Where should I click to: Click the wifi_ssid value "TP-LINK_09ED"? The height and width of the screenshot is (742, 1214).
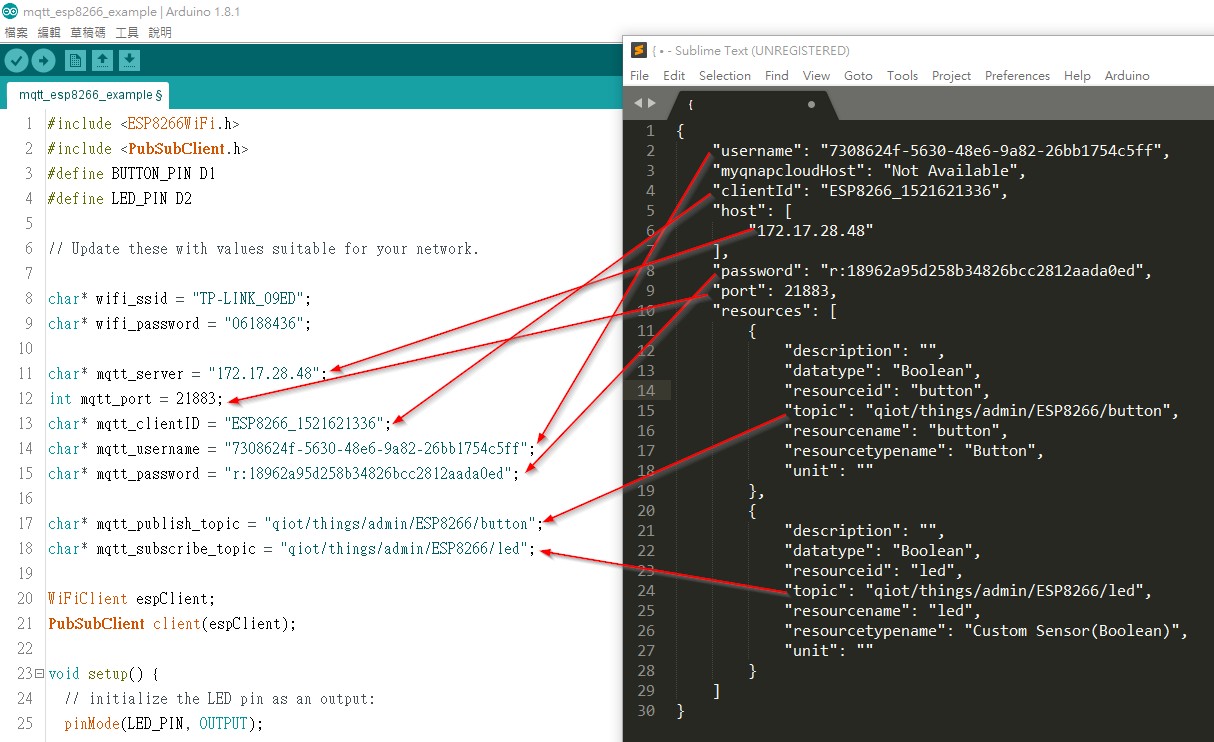(x=249, y=299)
